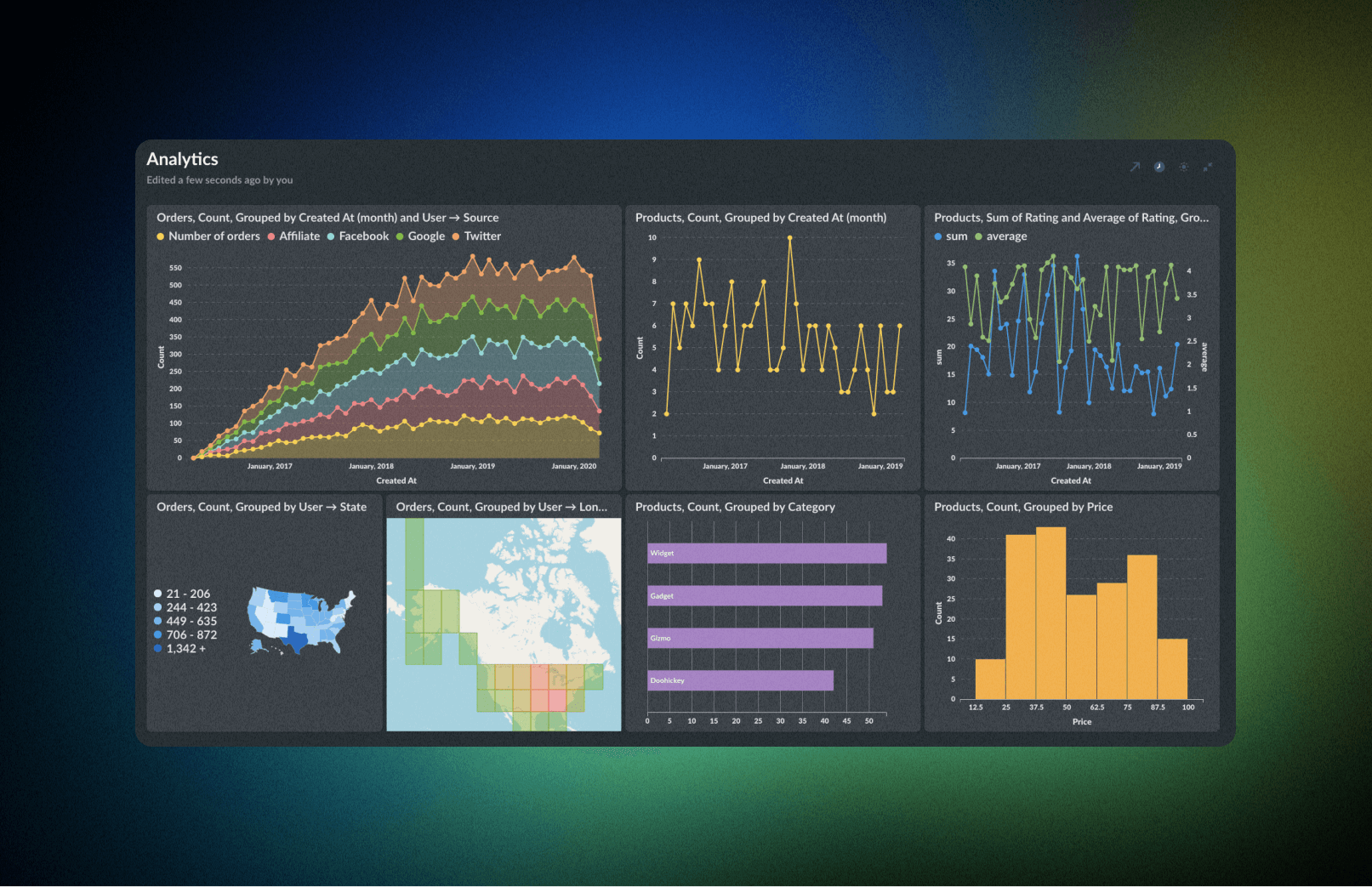
Task: Toggle the Number of orders legend series
Action: pyautogui.click(x=208, y=236)
